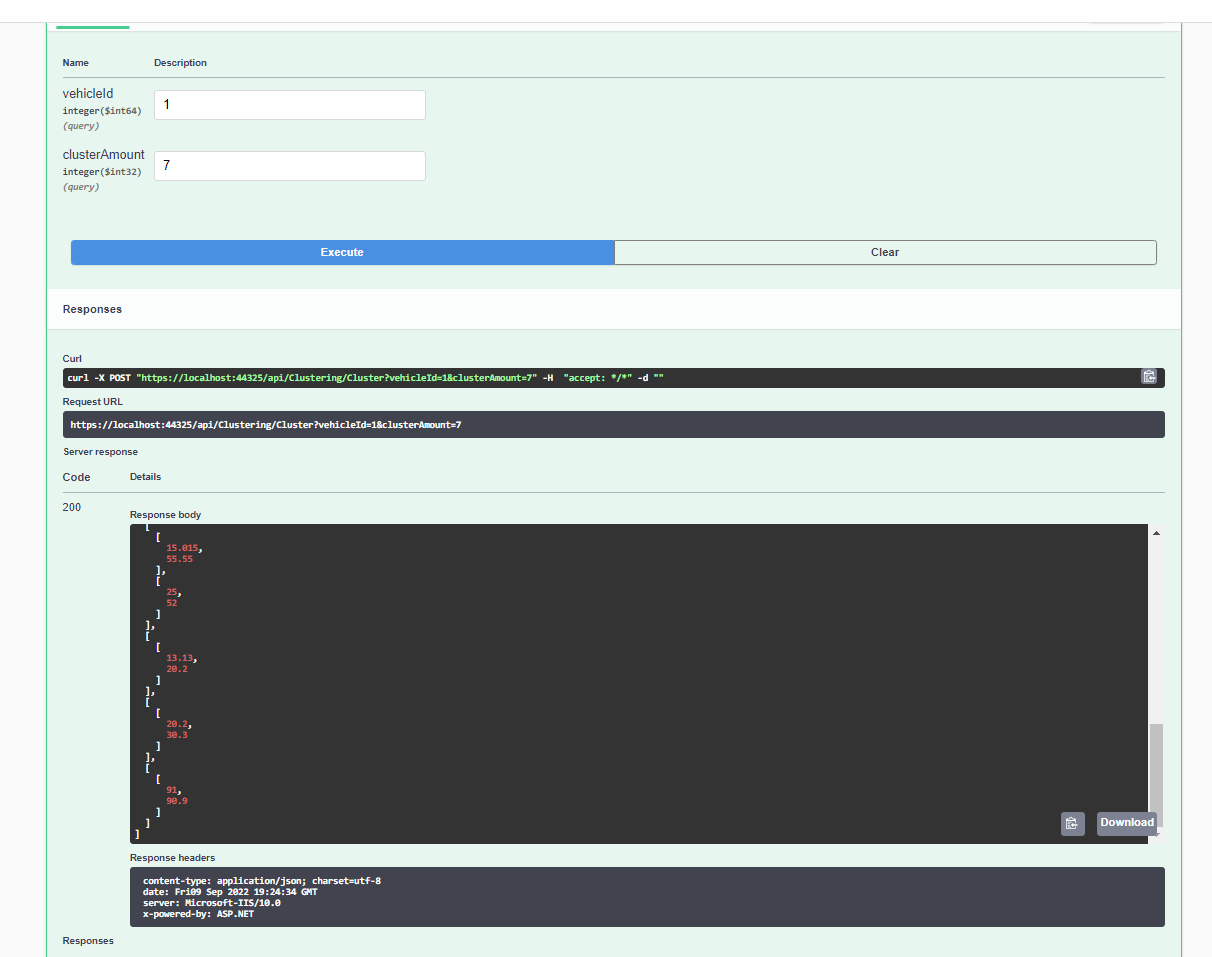The height and width of the screenshot is (957, 1212).
Task: Execute the Clustering API request
Action: (342, 252)
